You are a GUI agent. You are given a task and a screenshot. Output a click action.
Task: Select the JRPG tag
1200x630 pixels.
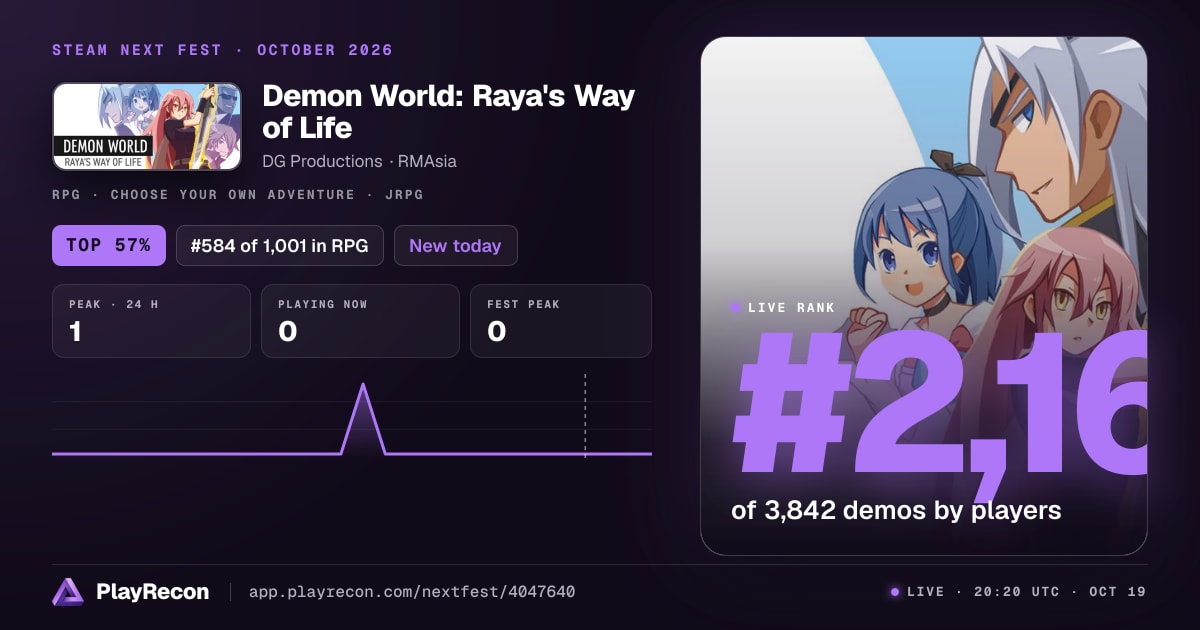pyautogui.click(x=404, y=195)
